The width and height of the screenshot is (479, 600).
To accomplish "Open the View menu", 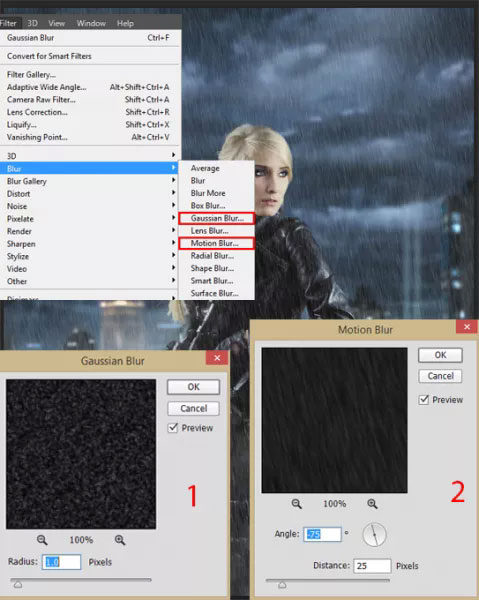I will (x=57, y=23).
